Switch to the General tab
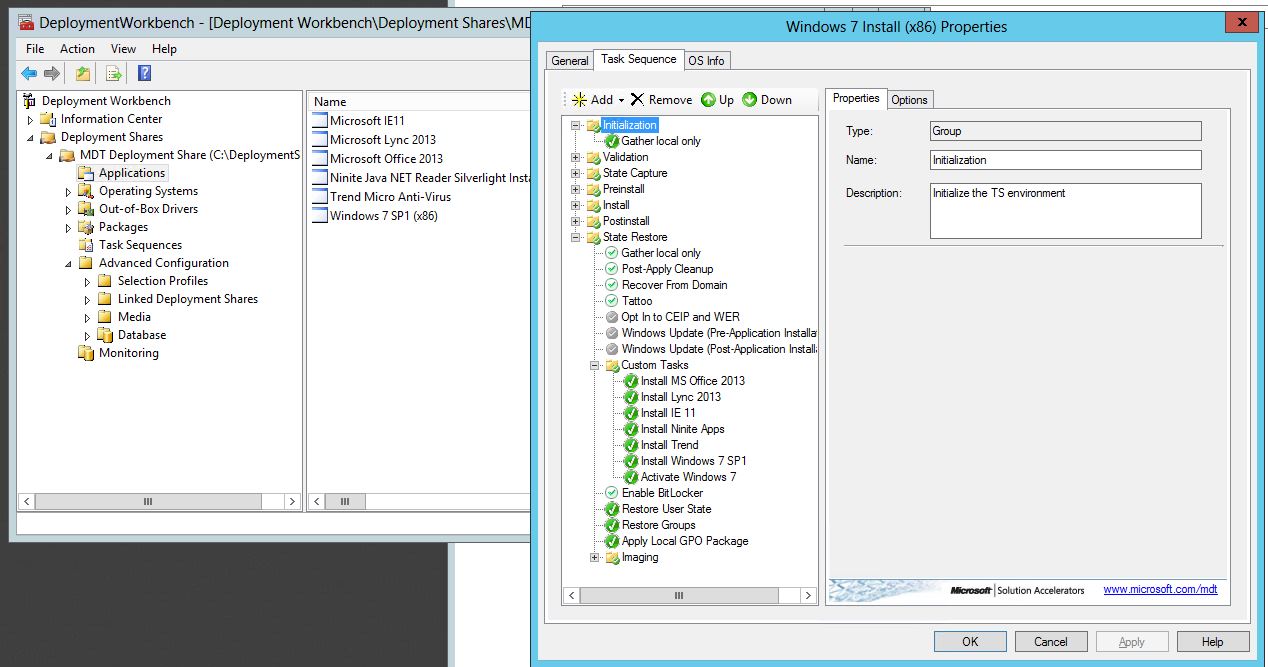1268x667 pixels. [570, 61]
